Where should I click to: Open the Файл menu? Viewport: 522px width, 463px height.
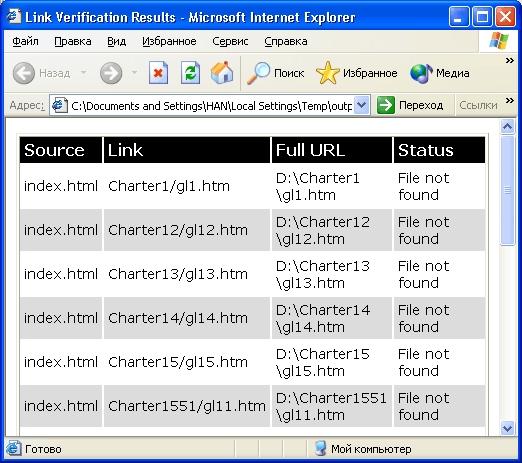coord(25,41)
